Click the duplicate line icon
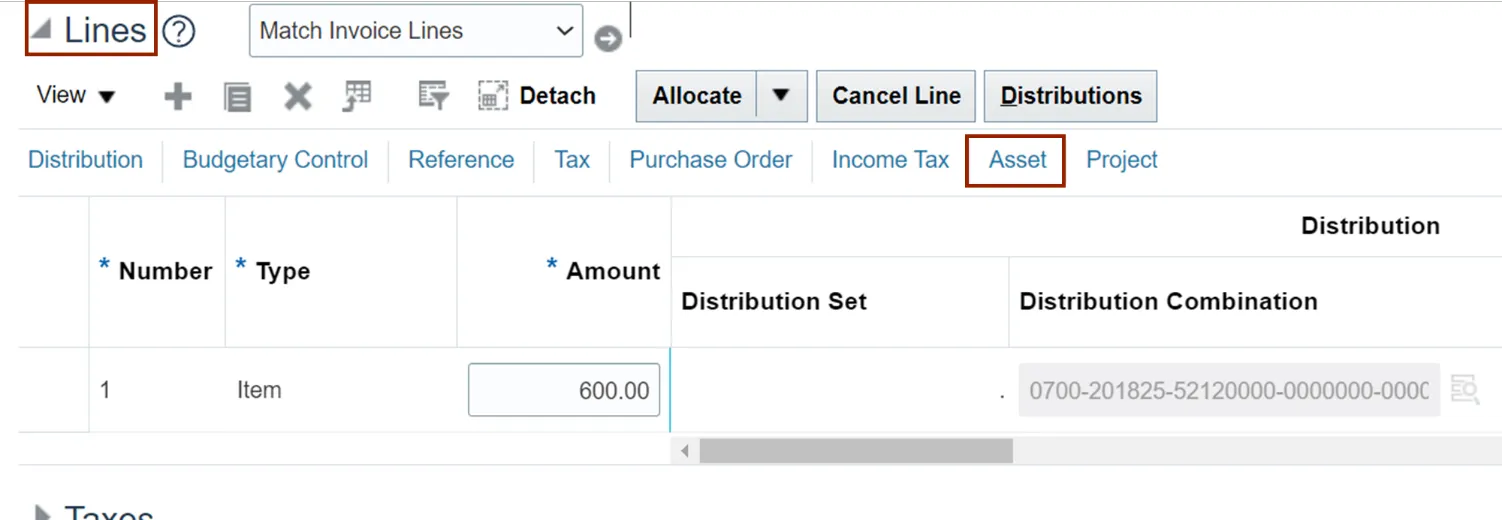The height and width of the screenshot is (520, 1502). 237,97
